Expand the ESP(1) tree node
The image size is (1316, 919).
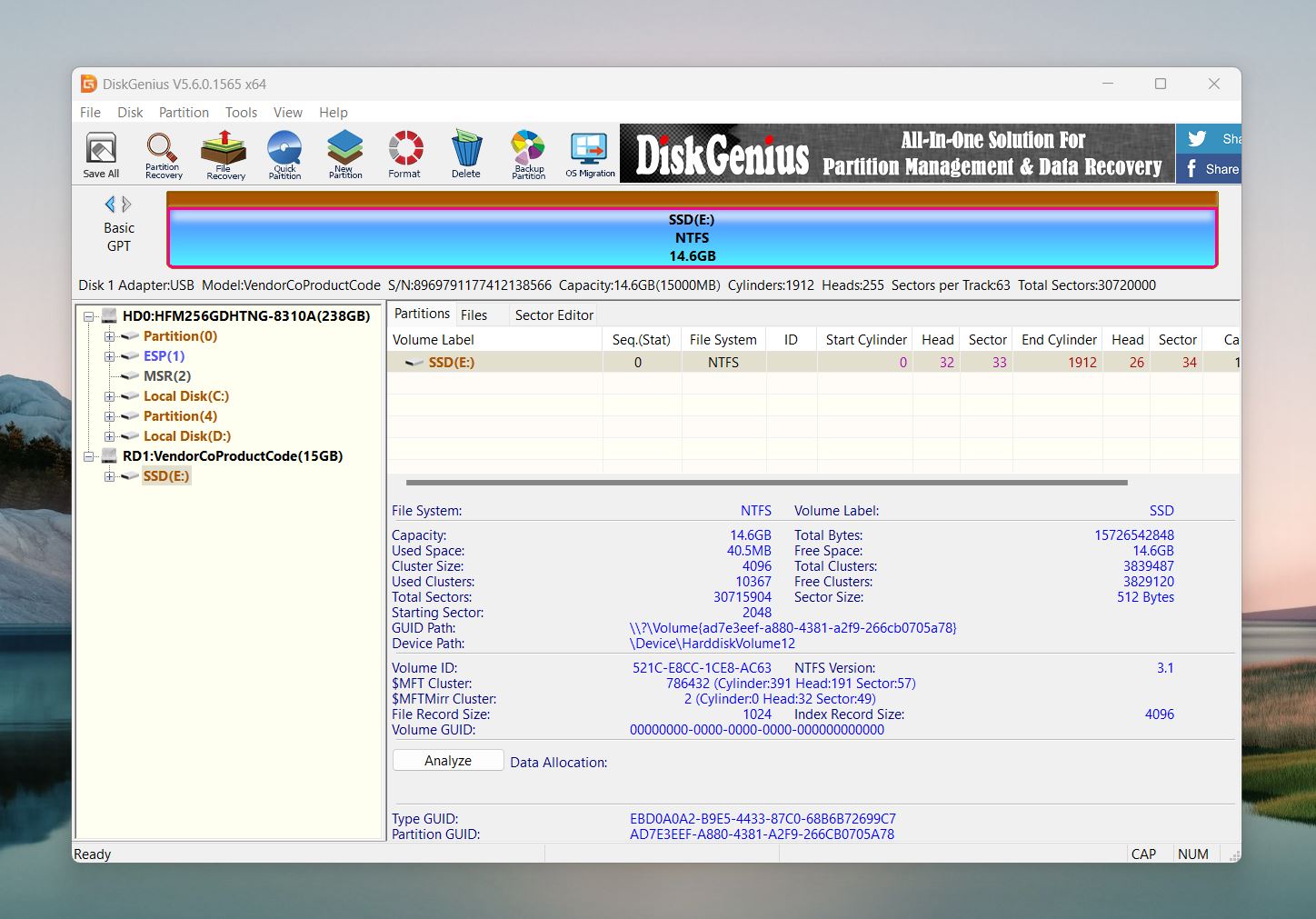(109, 356)
